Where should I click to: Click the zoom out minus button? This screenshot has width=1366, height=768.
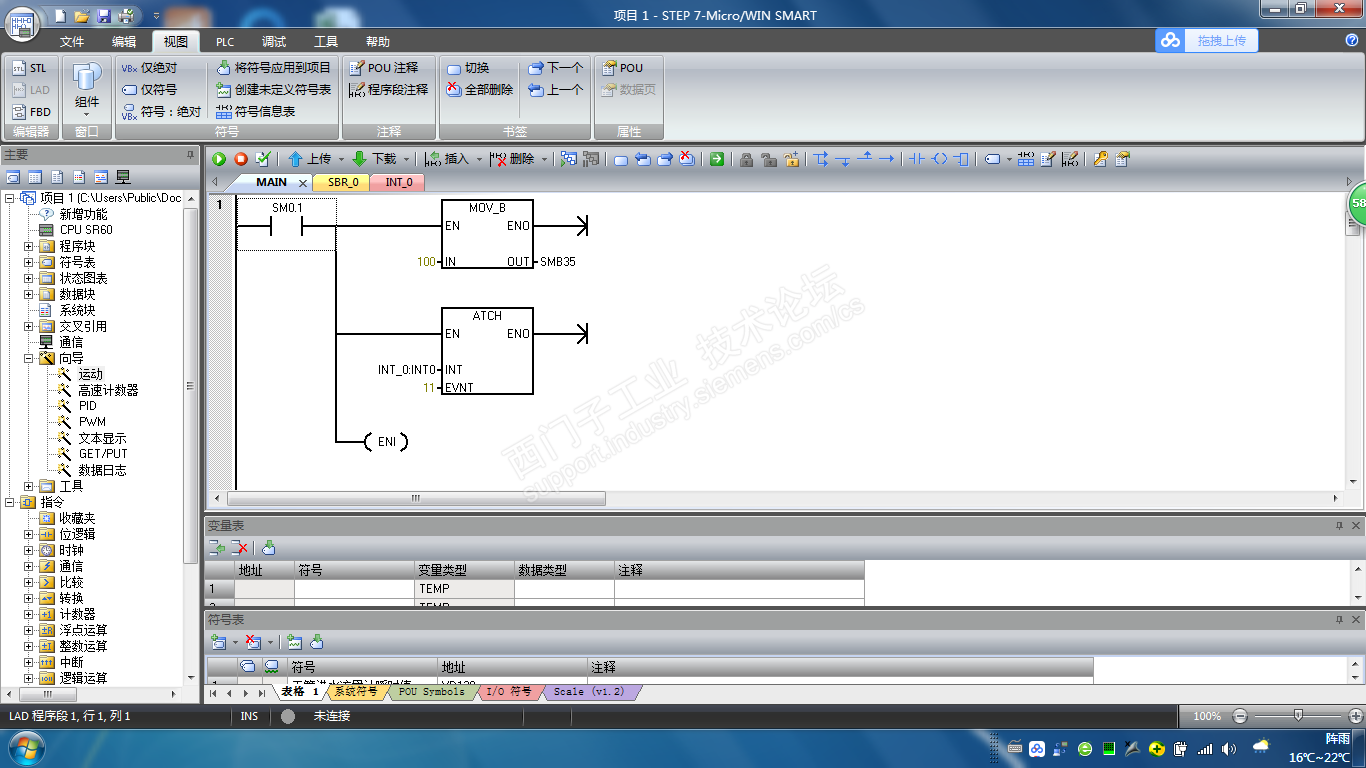click(1240, 716)
